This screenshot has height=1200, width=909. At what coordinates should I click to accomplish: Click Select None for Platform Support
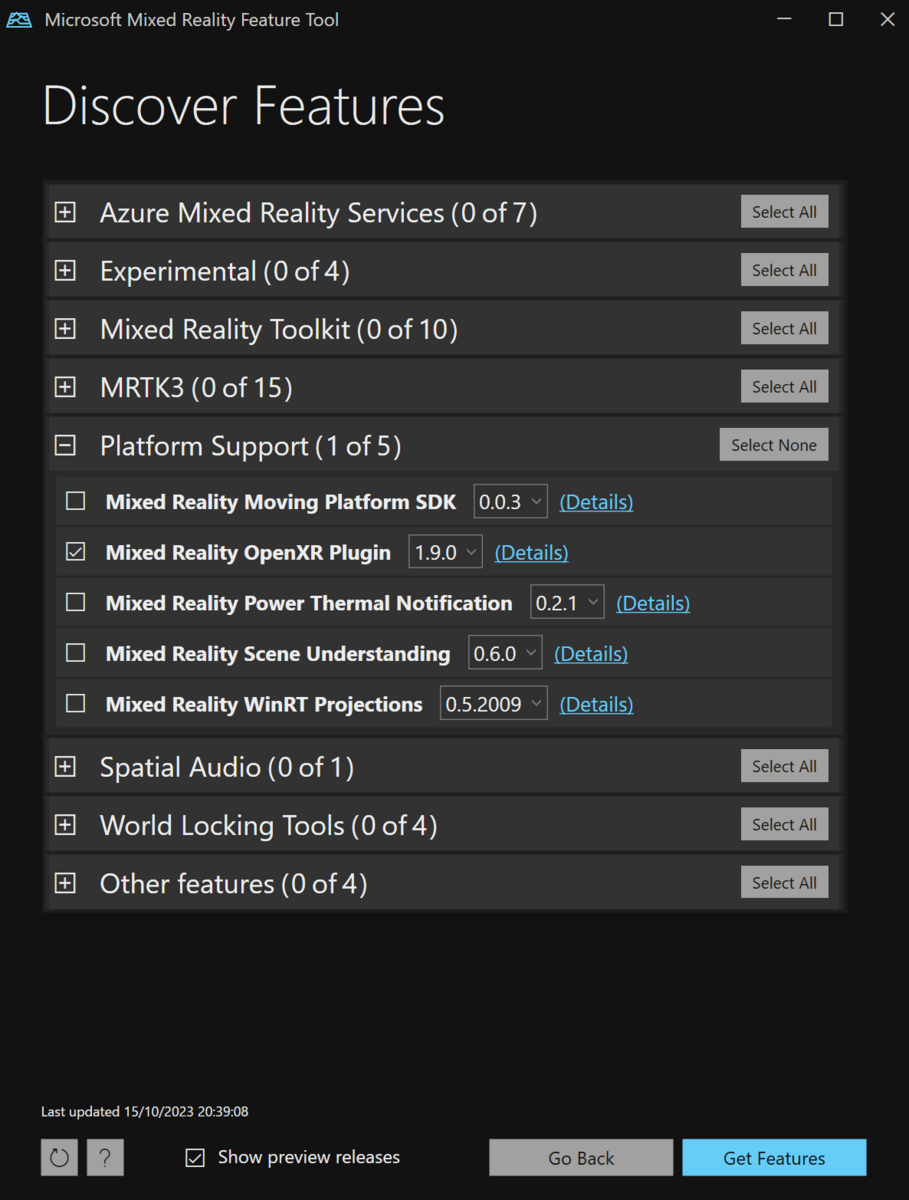[774, 445]
